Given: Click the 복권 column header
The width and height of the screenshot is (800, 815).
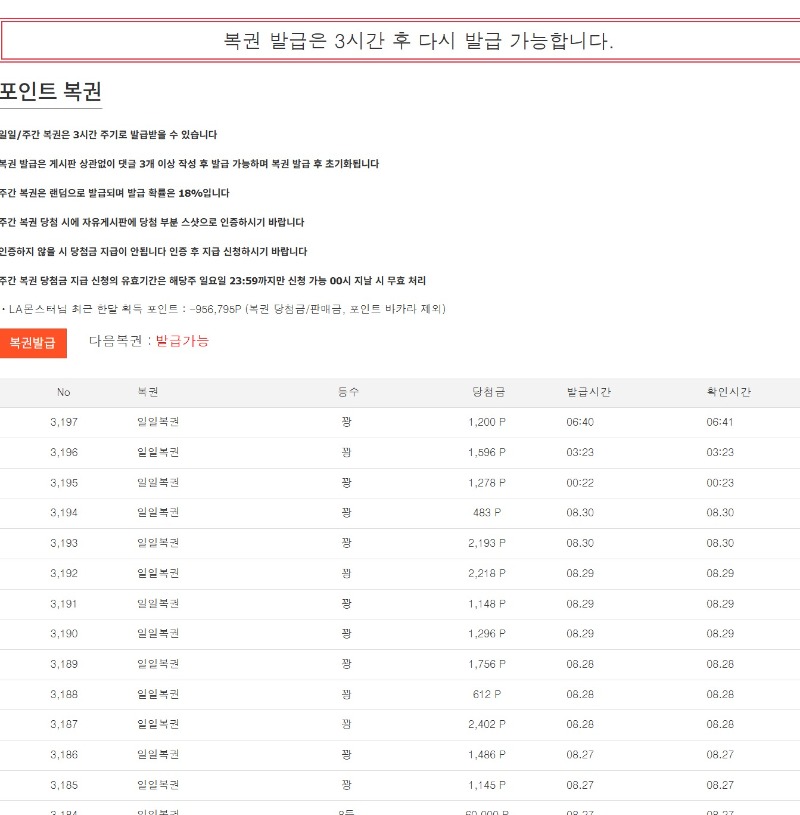Looking at the screenshot, I should click(x=148, y=392).
